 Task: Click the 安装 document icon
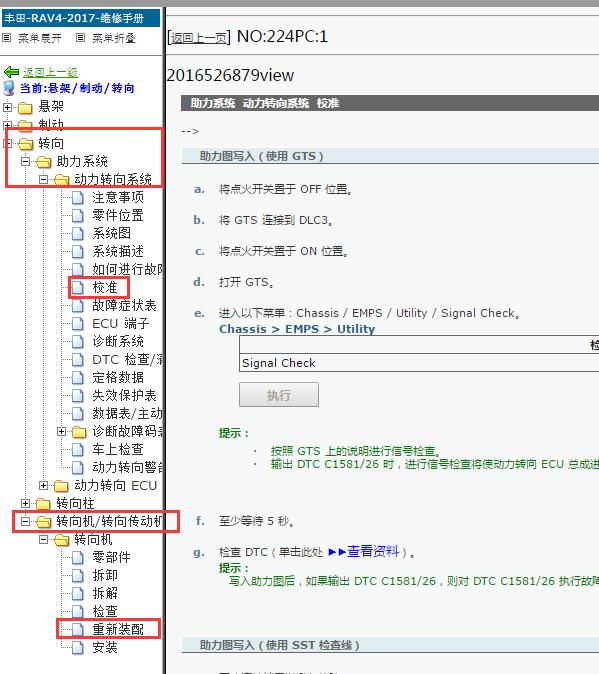point(78,648)
